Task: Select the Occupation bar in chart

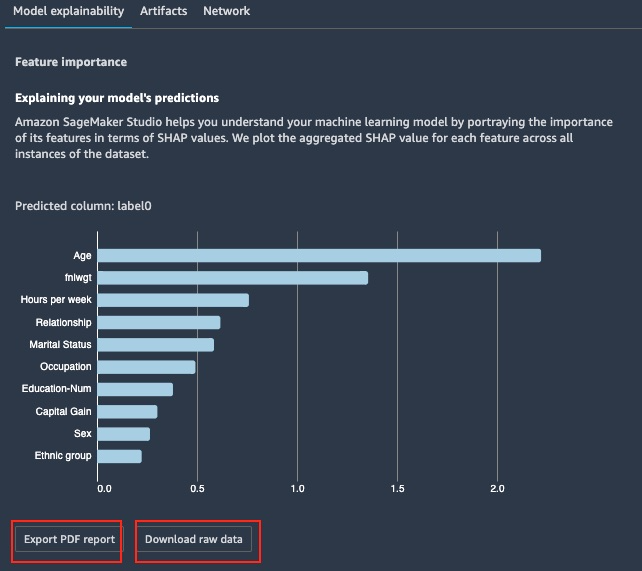Action: [147, 367]
